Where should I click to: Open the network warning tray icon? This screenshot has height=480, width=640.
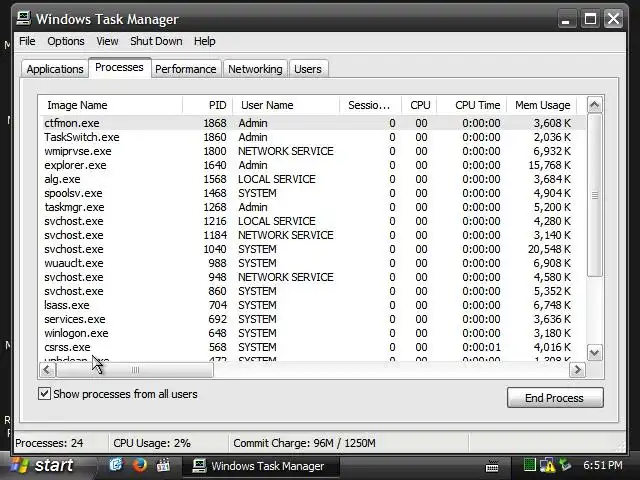click(547, 465)
